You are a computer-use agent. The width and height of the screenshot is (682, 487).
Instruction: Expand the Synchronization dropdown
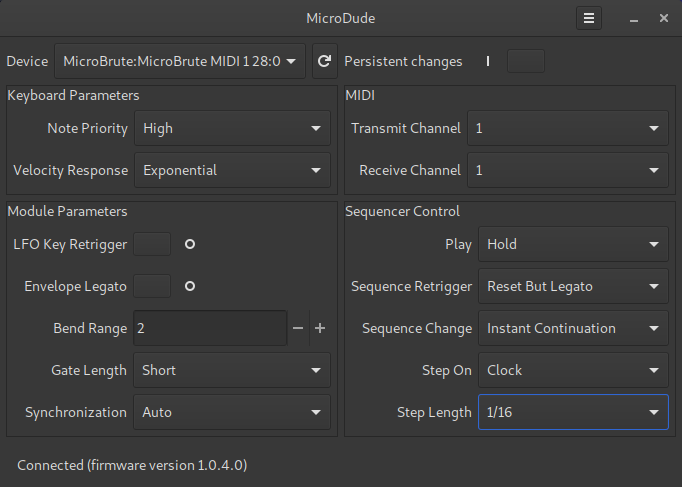(x=231, y=412)
